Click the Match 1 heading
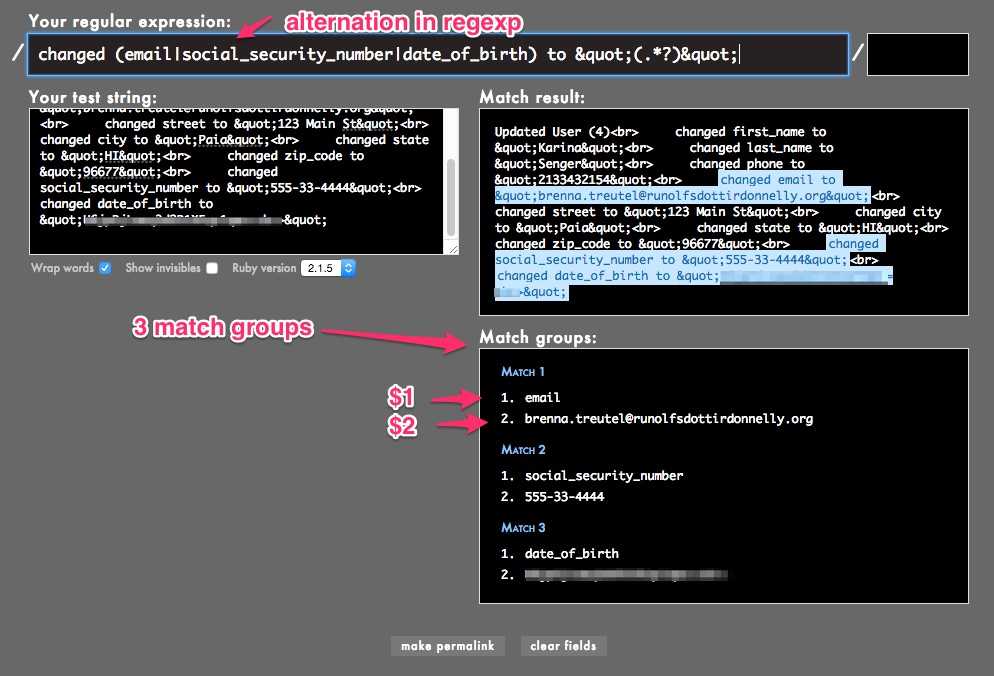994x676 pixels. click(x=523, y=372)
